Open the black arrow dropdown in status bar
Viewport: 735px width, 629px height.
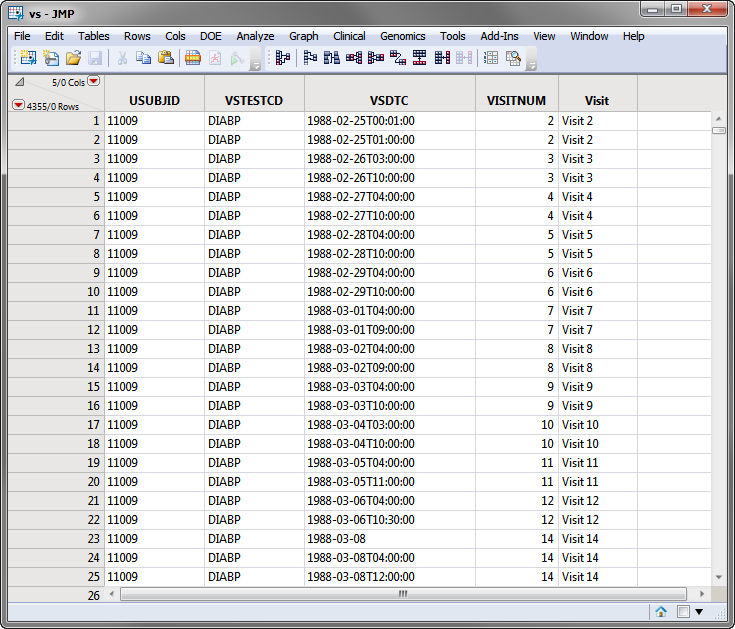coord(699,612)
